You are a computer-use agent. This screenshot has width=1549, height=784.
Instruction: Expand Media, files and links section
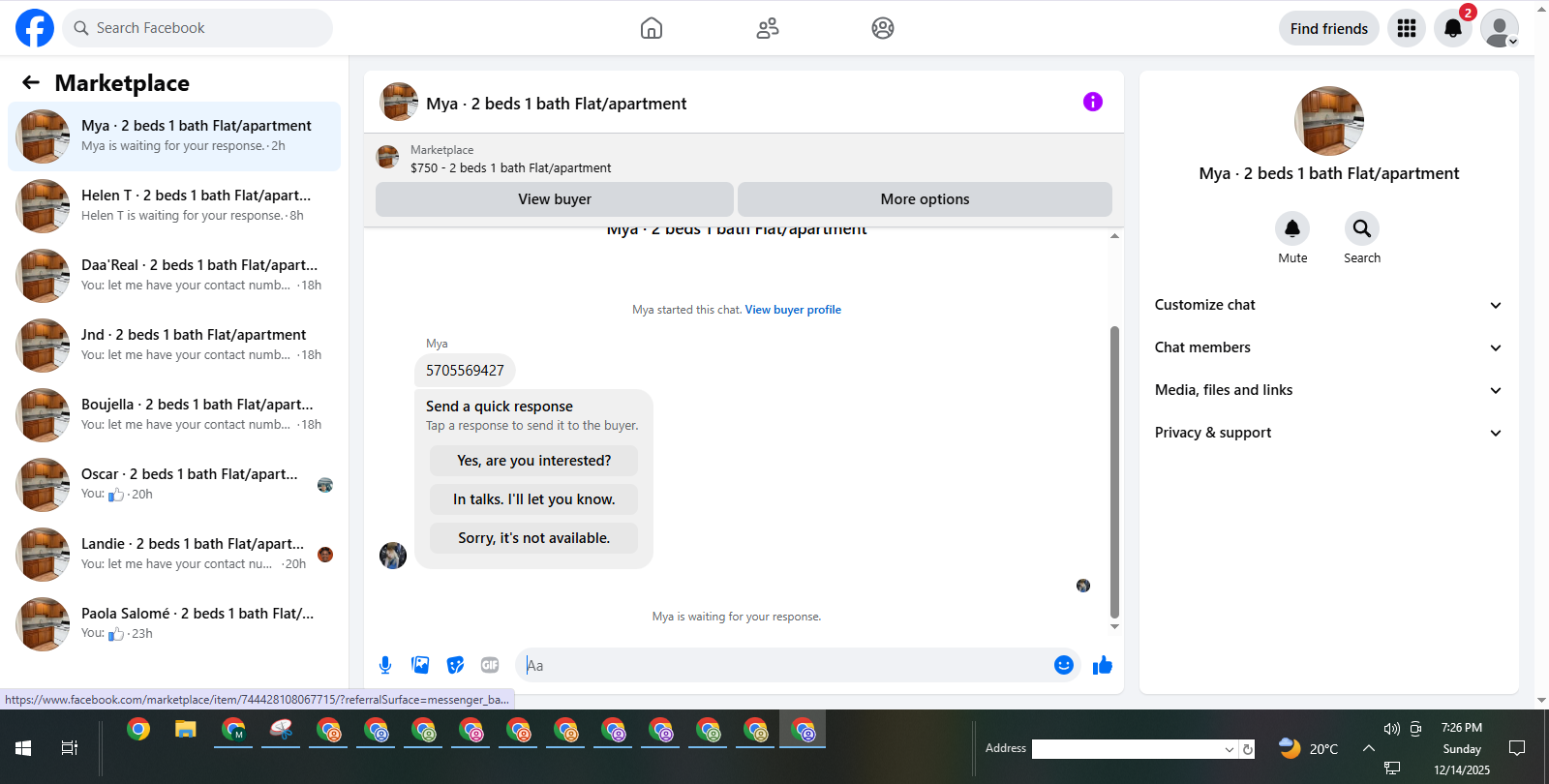coord(1328,390)
